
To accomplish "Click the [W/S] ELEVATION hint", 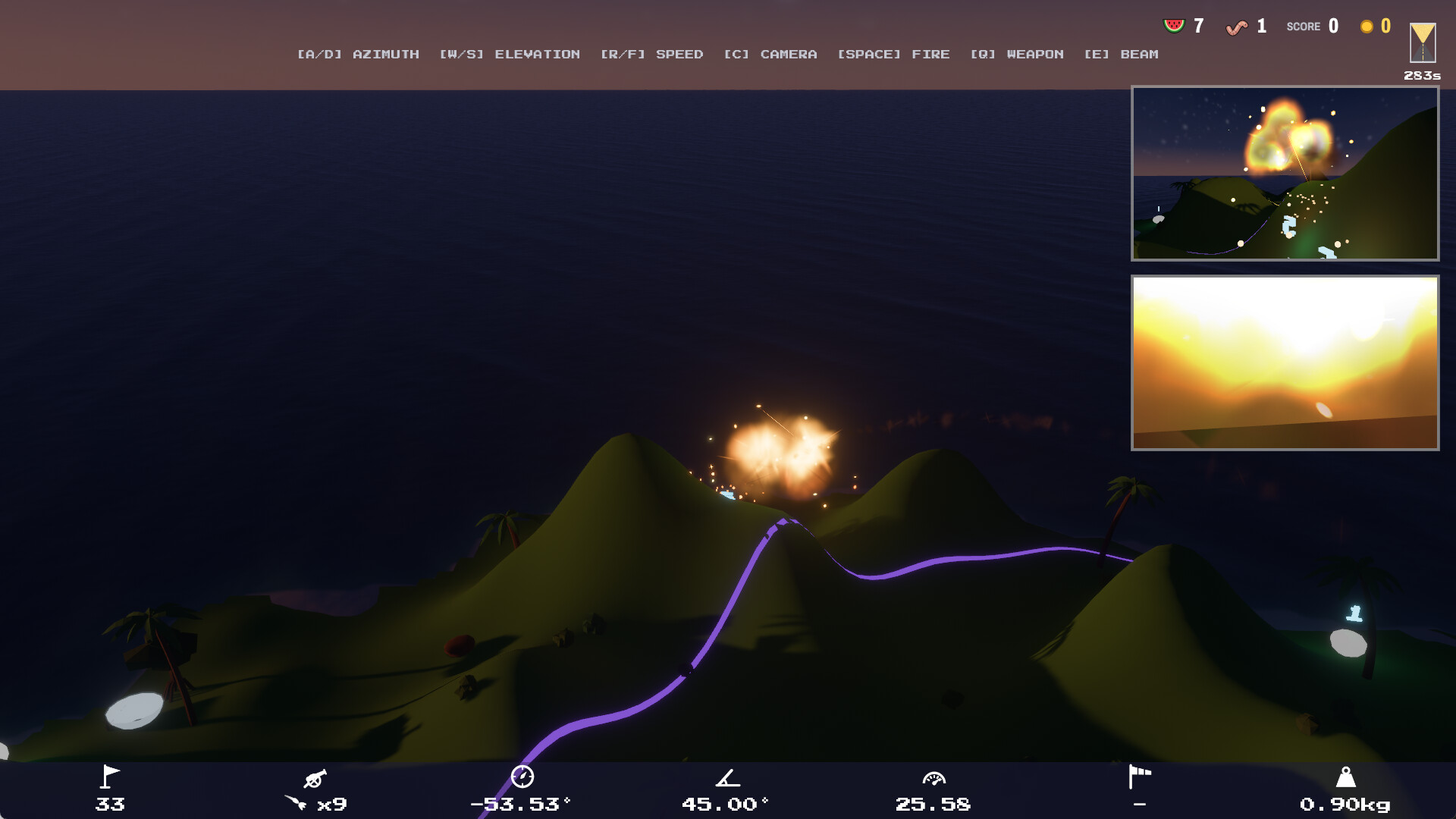I will click(x=510, y=55).
